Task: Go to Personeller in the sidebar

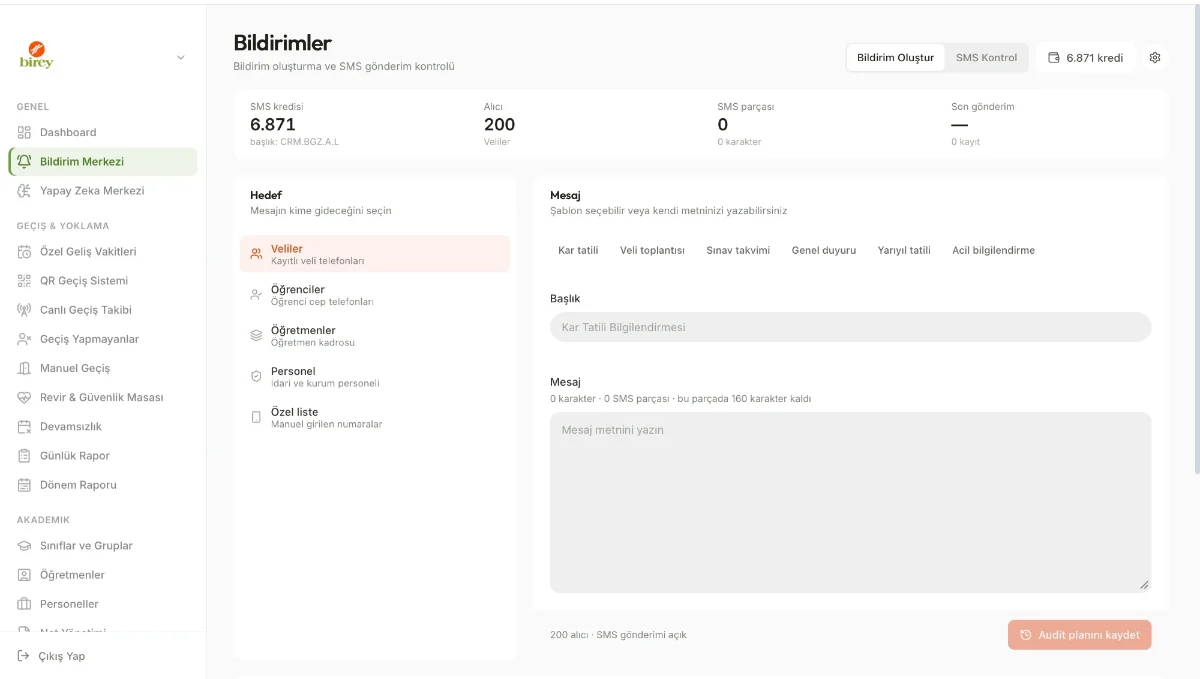Action: [103, 603]
